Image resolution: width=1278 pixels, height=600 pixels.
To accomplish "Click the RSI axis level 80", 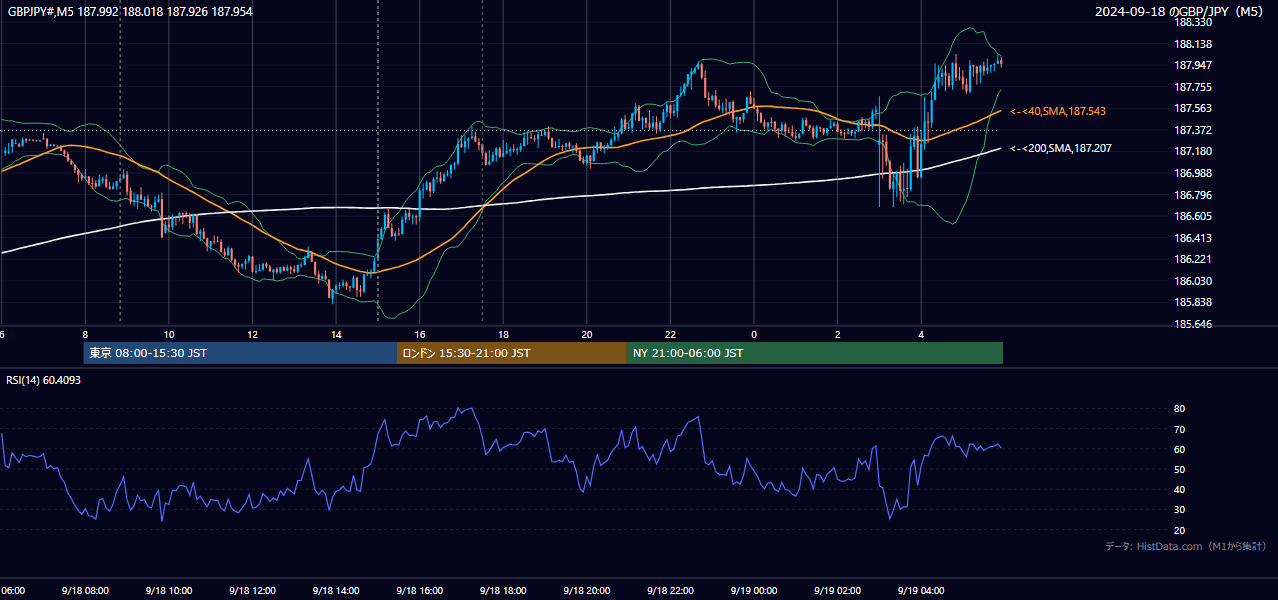I will 1179,409.
